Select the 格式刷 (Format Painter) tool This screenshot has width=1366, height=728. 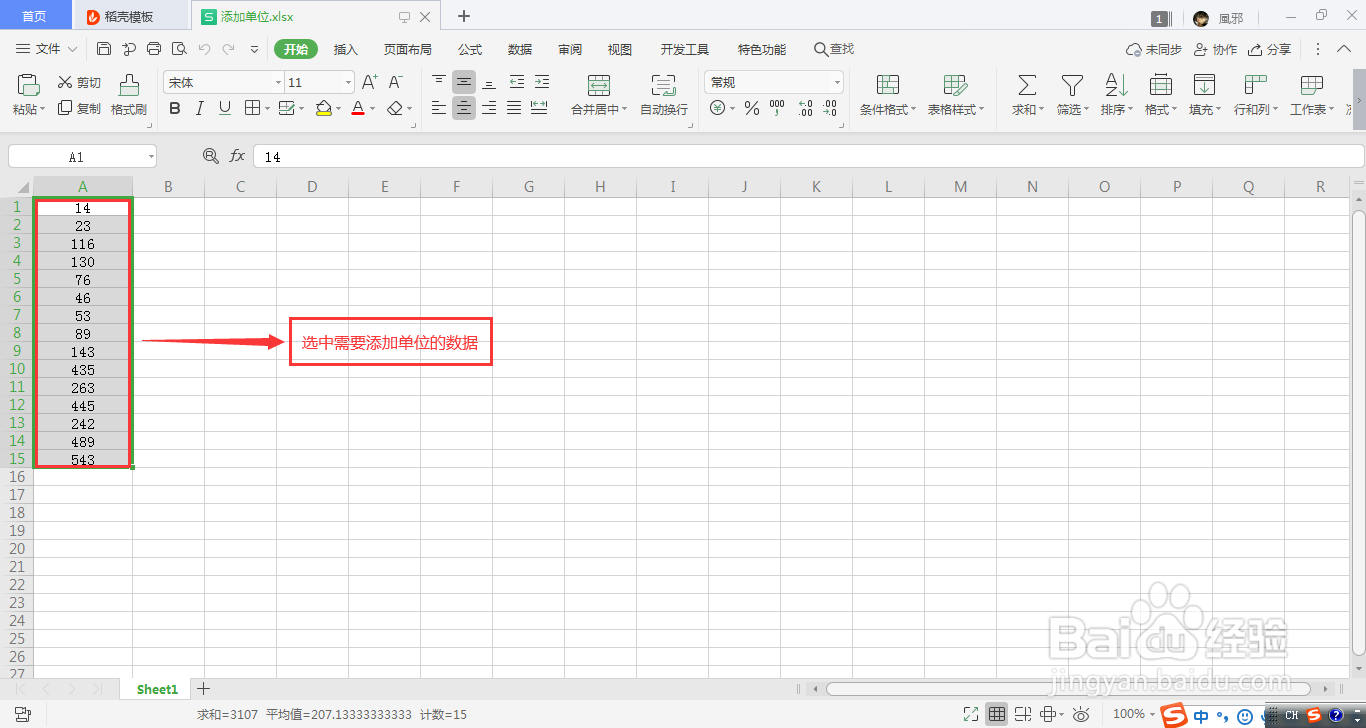coord(128,95)
